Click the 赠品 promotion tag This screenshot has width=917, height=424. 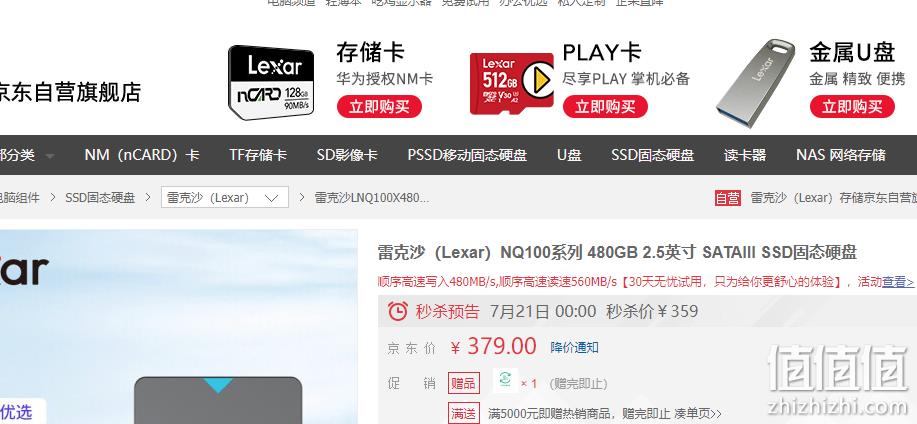464,384
